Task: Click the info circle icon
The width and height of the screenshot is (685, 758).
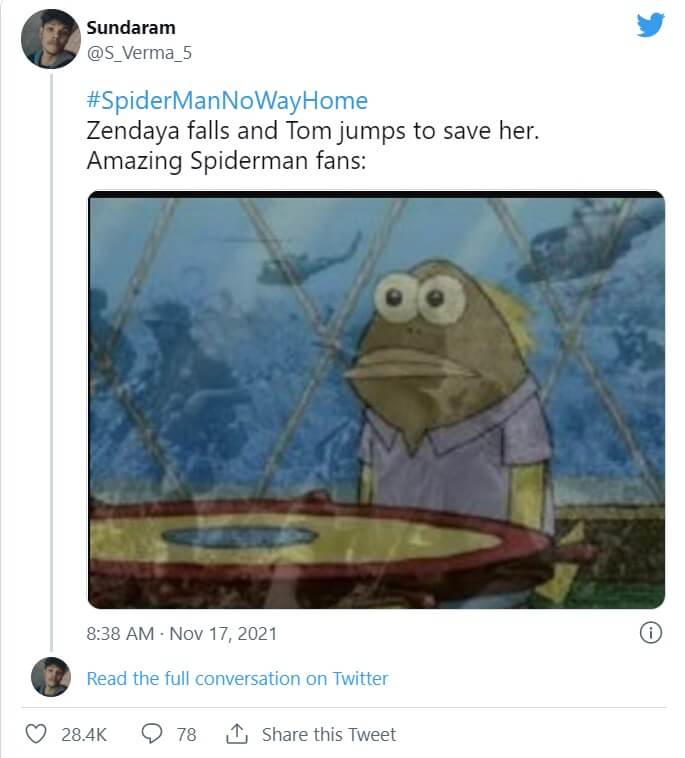Action: point(650,633)
